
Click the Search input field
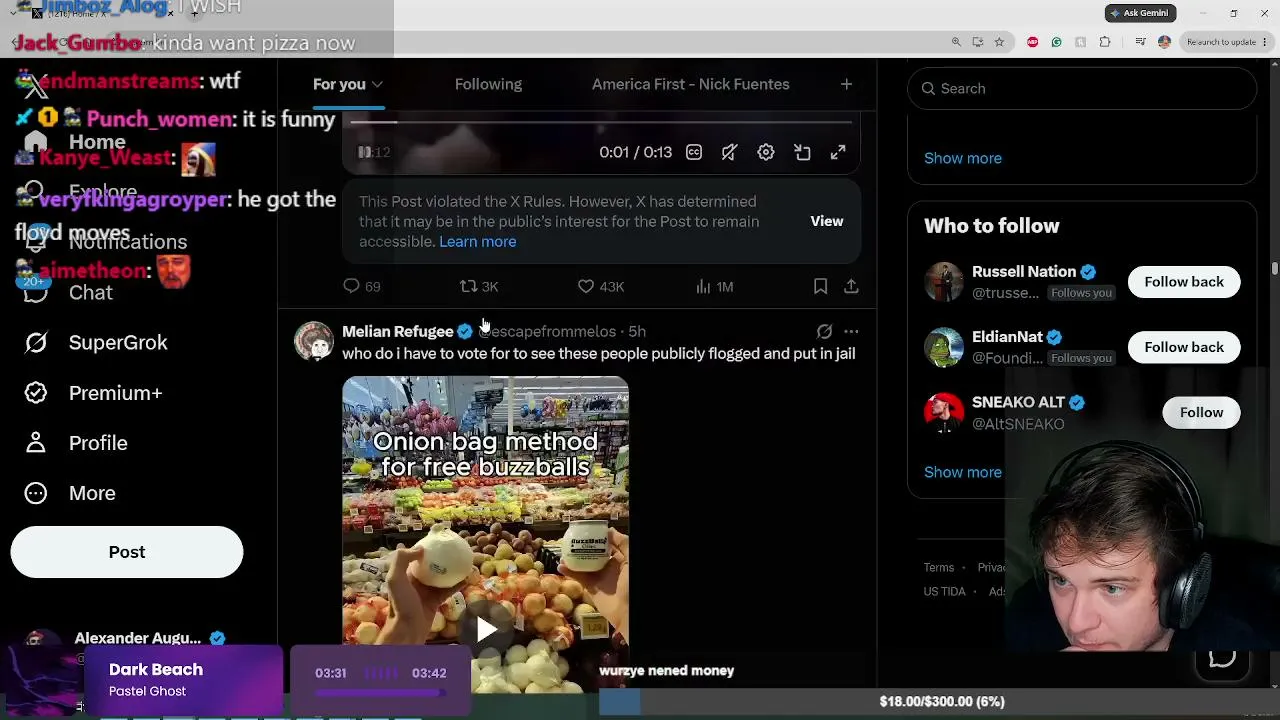[x=1082, y=89]
